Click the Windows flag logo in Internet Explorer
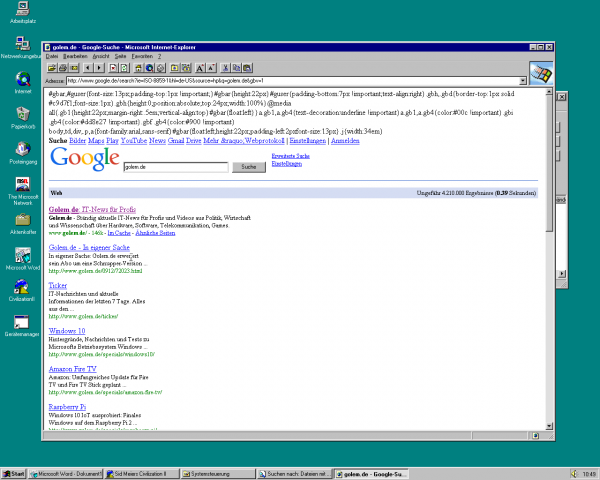Screen dimensions: 600x480 point(541,73)
